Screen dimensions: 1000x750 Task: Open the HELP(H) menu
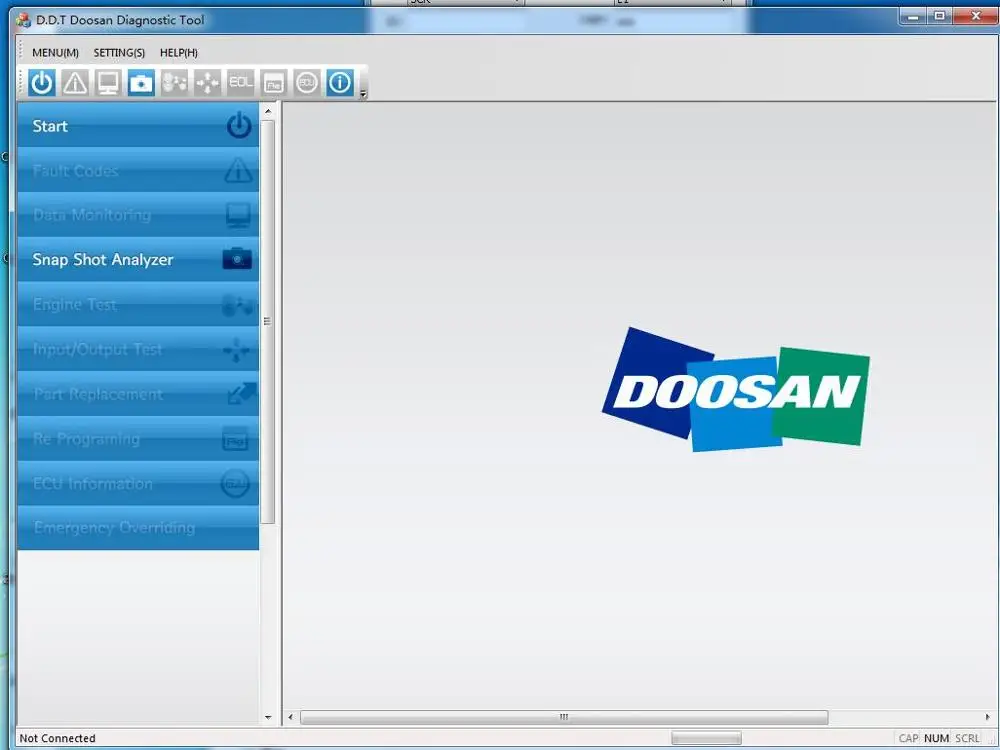click(x=178, y=52)
